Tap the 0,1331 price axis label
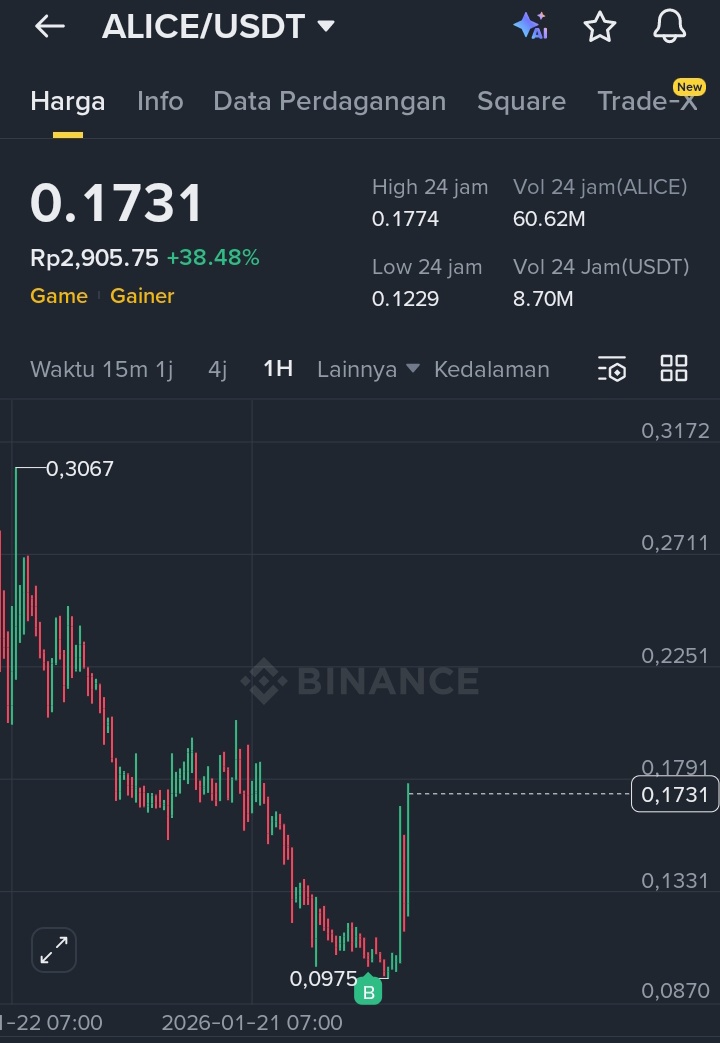 coord(675,881)
